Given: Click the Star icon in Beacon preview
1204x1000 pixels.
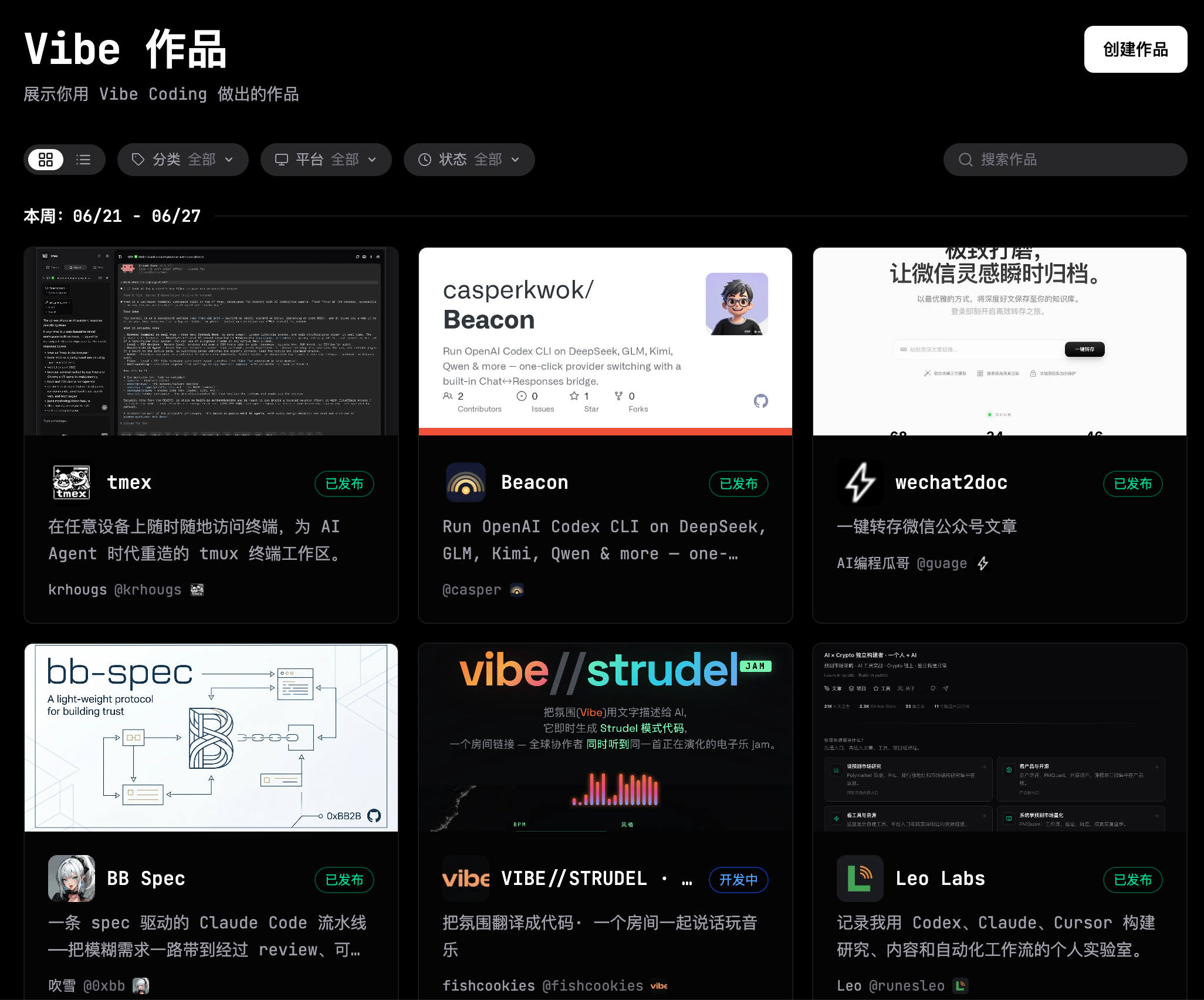Looking at the screenshot, I should pos(574,396).
